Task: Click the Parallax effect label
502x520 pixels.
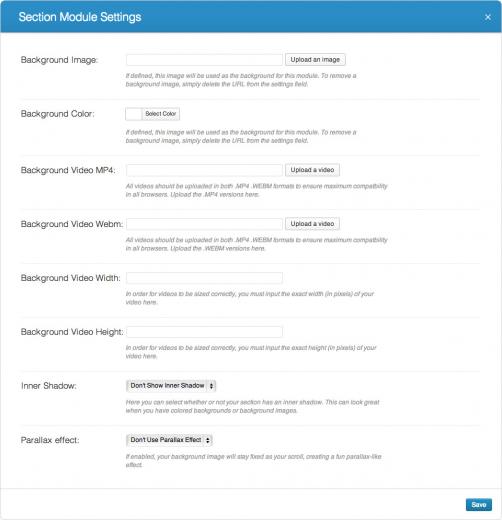Action: (50, 440)
